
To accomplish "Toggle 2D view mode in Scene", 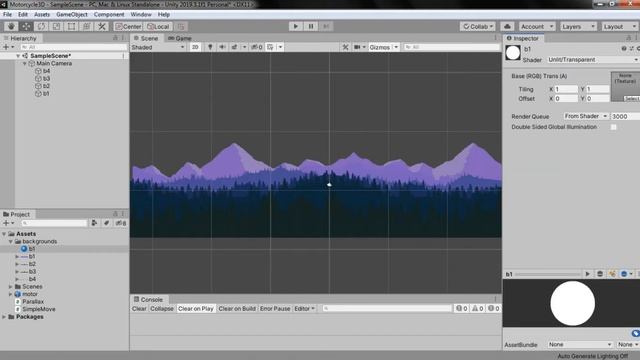I will tap(195, 47).
